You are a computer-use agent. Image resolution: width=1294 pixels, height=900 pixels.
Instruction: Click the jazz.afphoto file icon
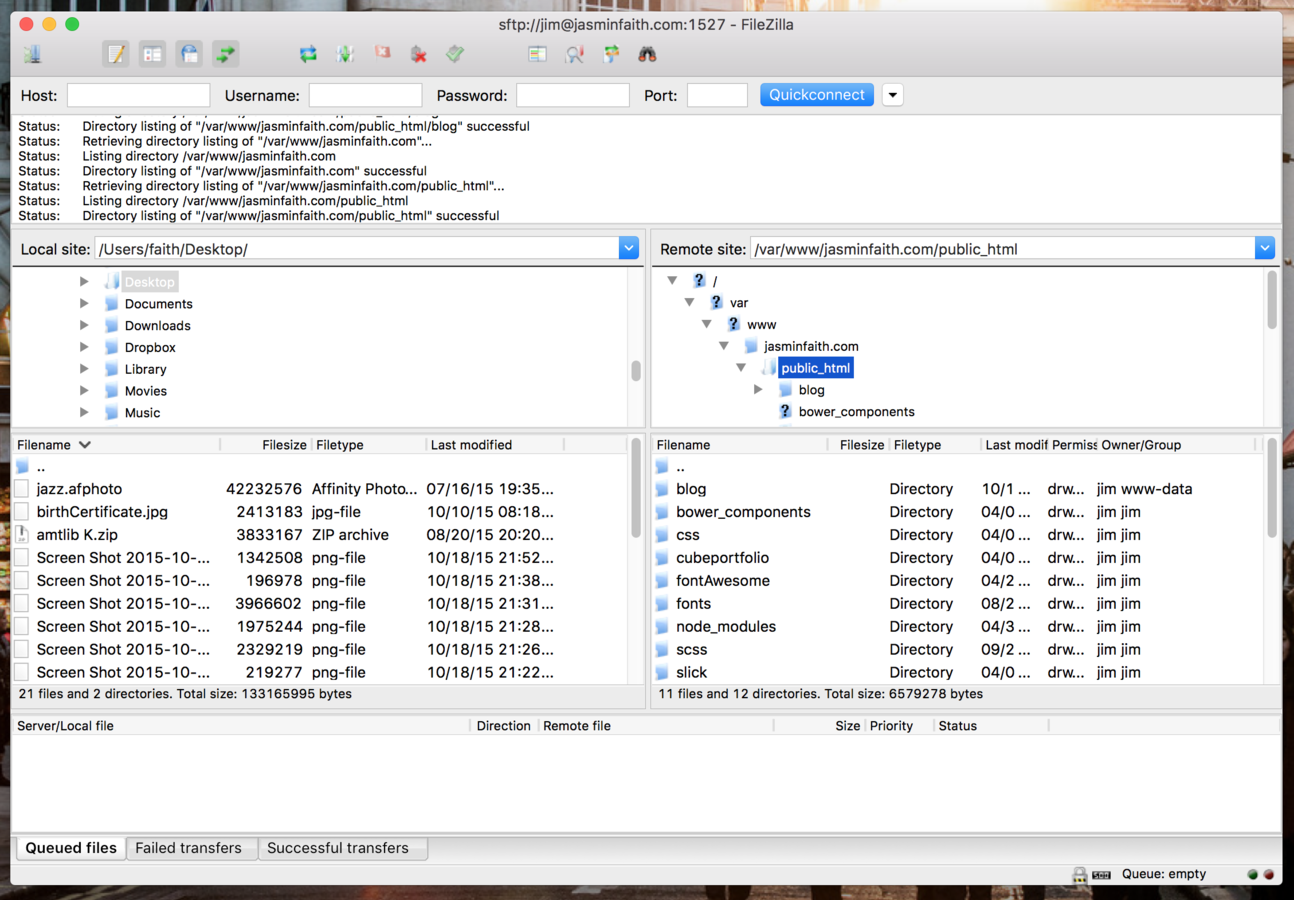[x=21, y=489]
